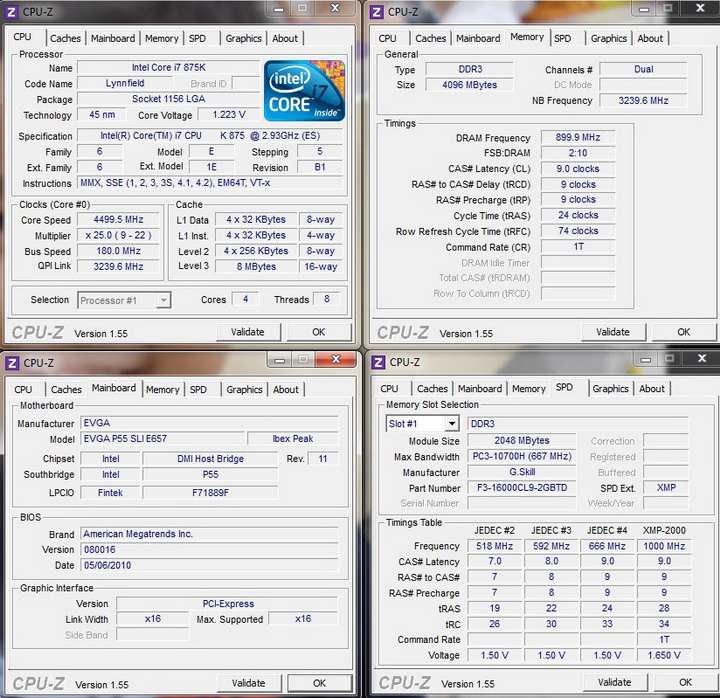Click the CAS# Latency value '9.0 clocks'
Image resolution: width=720 pixels, height=698 pixels.
coord(578,169)
